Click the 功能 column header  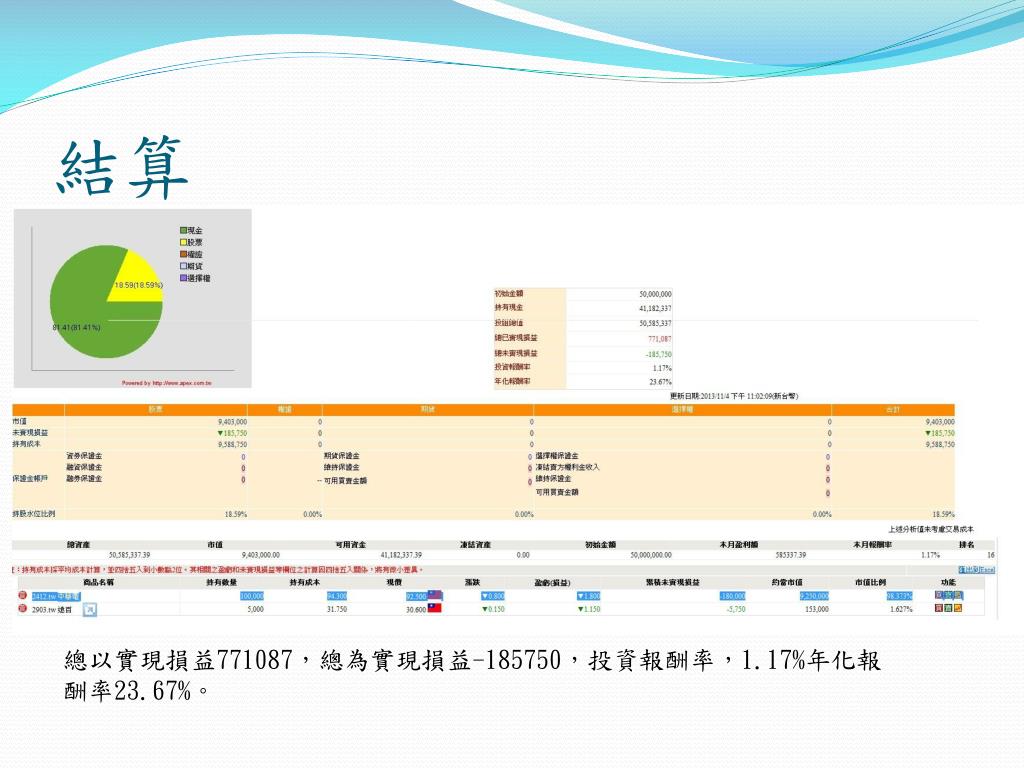pyautogui.click(x=948, y=582)
